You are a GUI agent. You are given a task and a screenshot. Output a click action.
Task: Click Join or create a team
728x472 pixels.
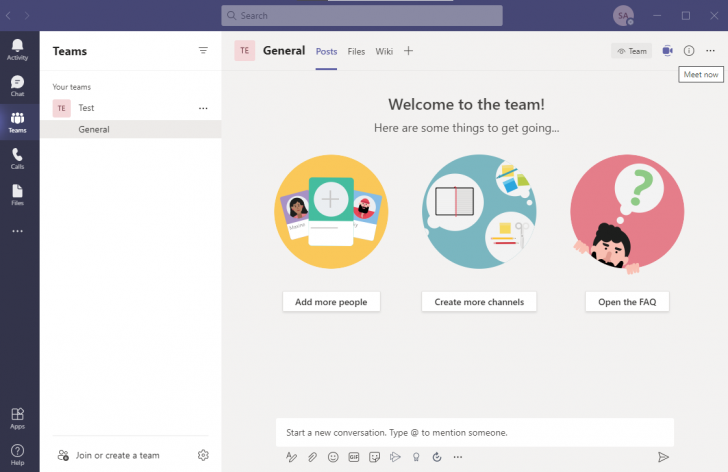[108, 455]
